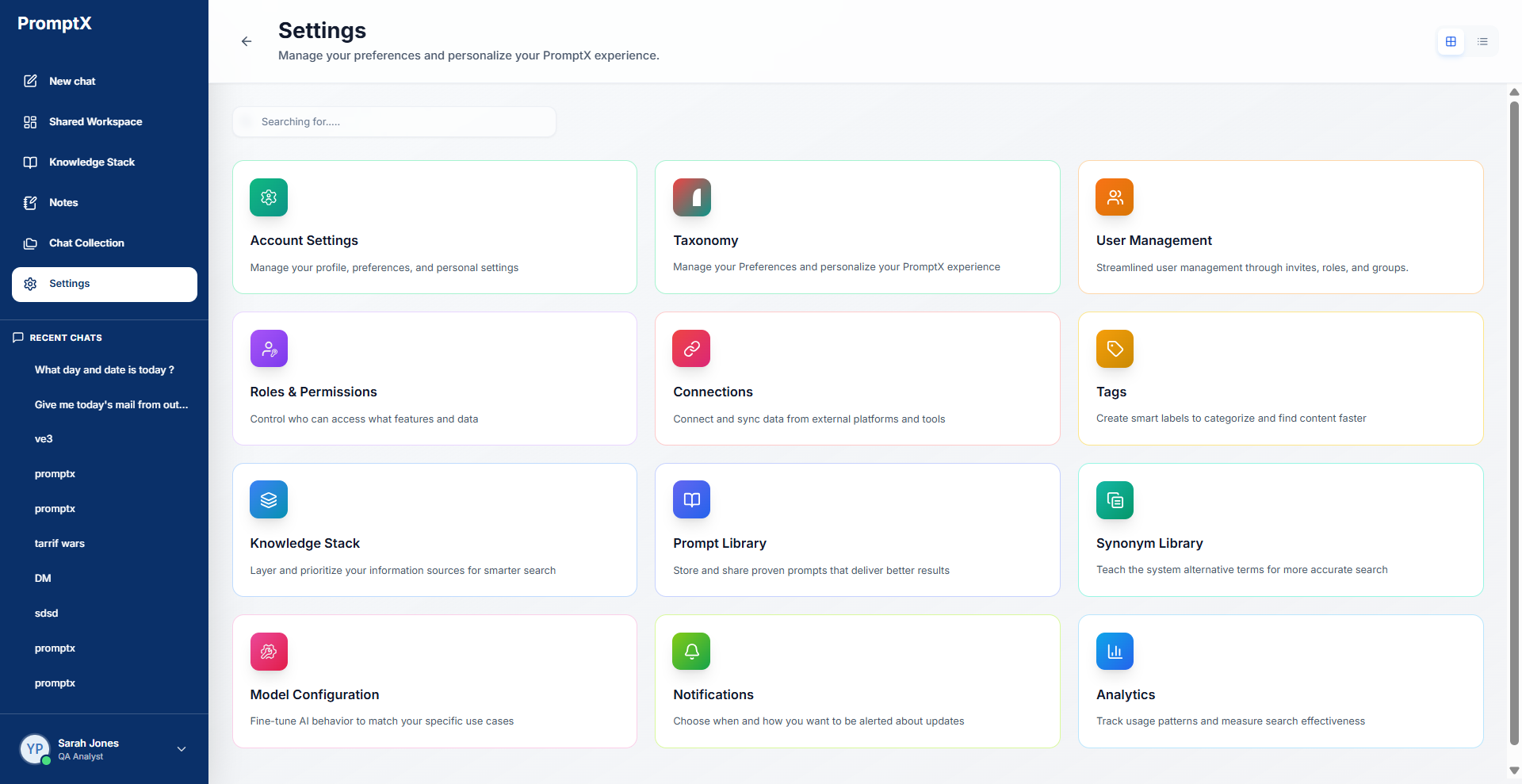Navigate to Notes in the sidebar
1522x784 pixels.
(x=63, y=202)
